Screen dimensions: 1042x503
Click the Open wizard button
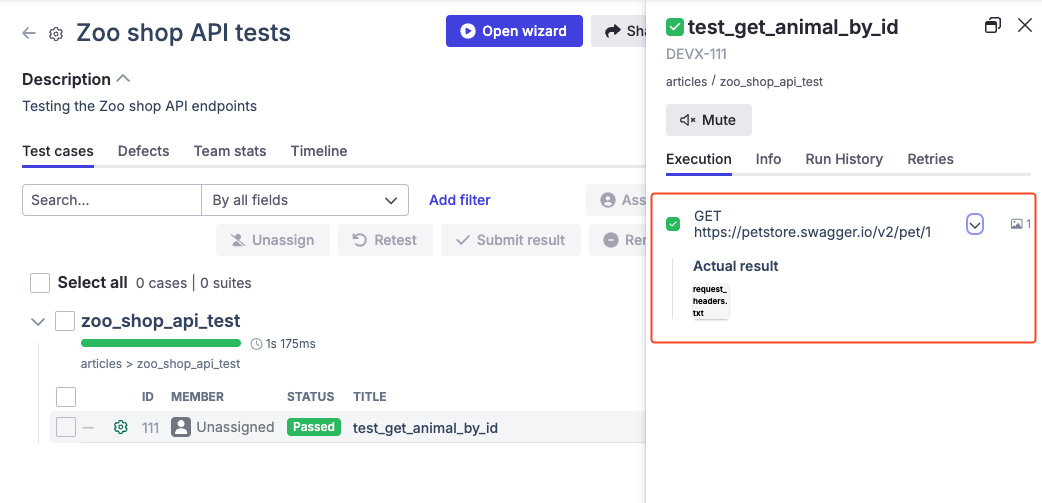coord(512,31)
